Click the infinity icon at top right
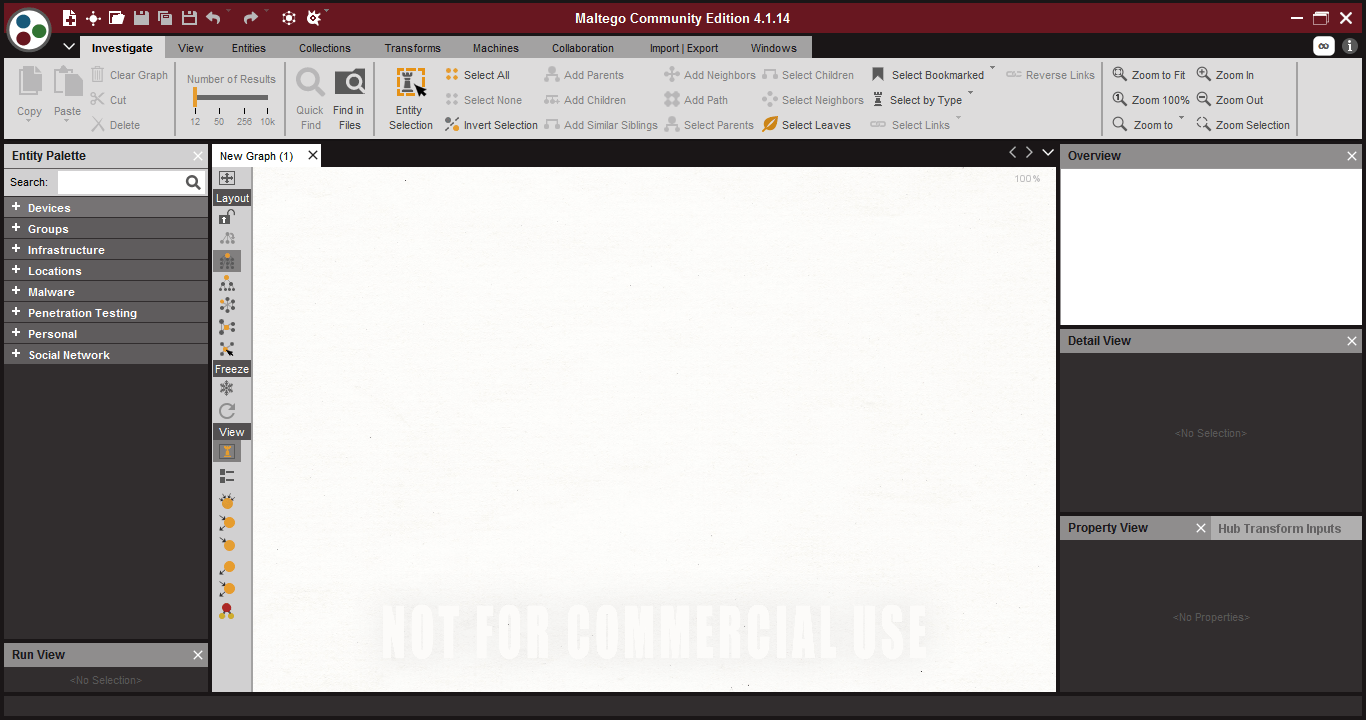This screenshot has width=1366, height=720. click(x=1324, y=46)
